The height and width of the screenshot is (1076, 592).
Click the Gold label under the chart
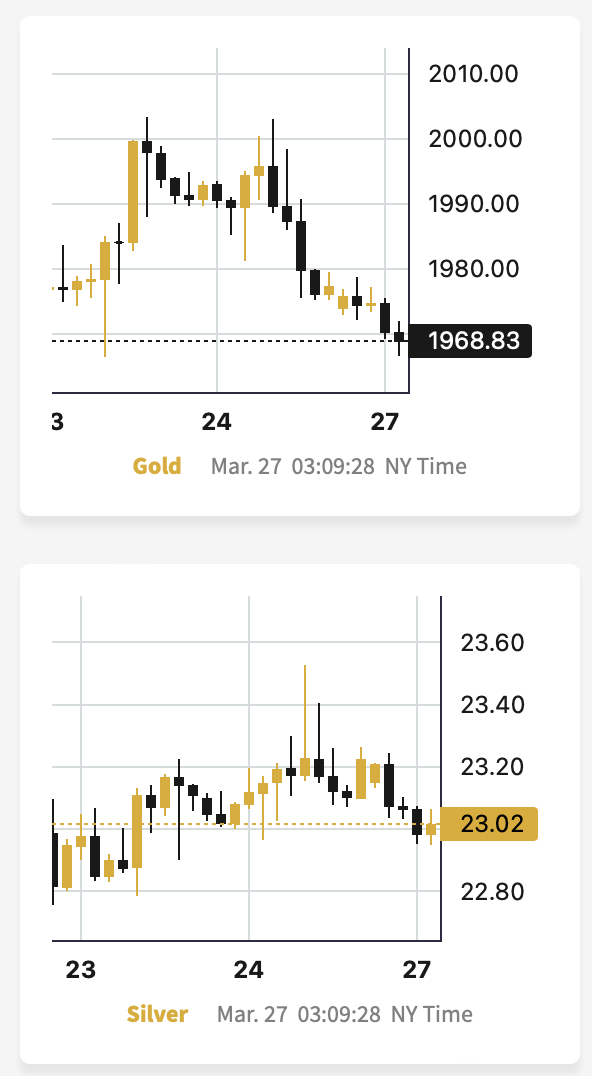tap(156, 466)
